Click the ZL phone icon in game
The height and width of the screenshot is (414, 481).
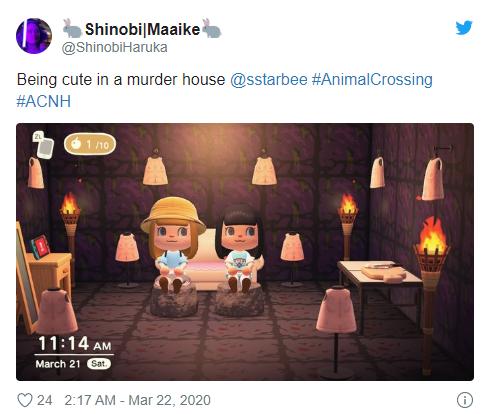43,144
